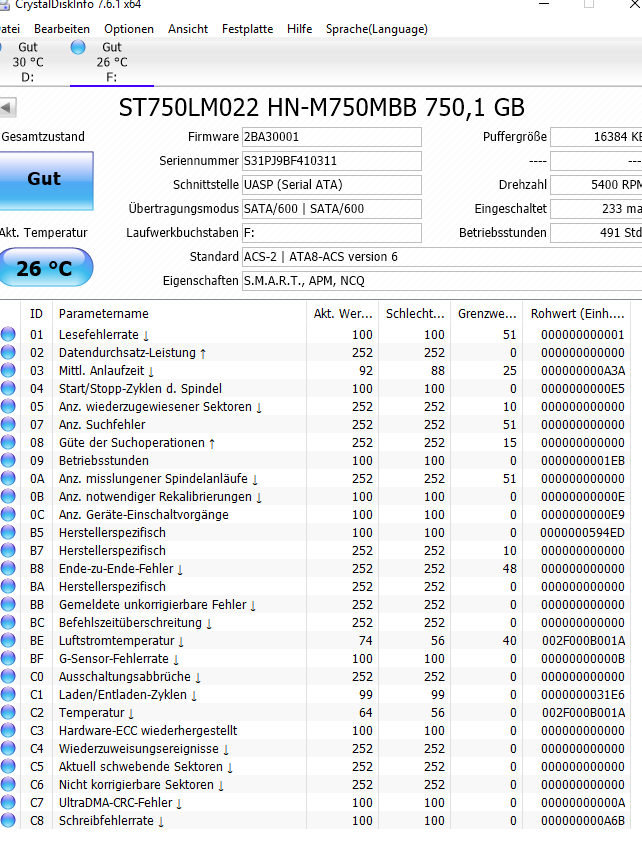The image size is (642, 855).
Task: Select the Temperatur row C2
Action: pyautogui.click(x=315, y=712)
